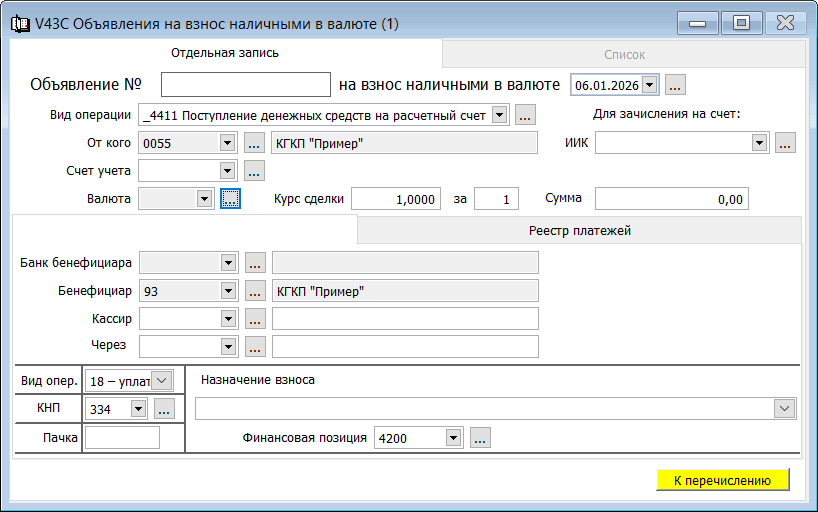This screenshot has width=818, height=512.
Task: Expand the Вид опер. combo box
Action: pyautogui.click(x=163, y=380)
